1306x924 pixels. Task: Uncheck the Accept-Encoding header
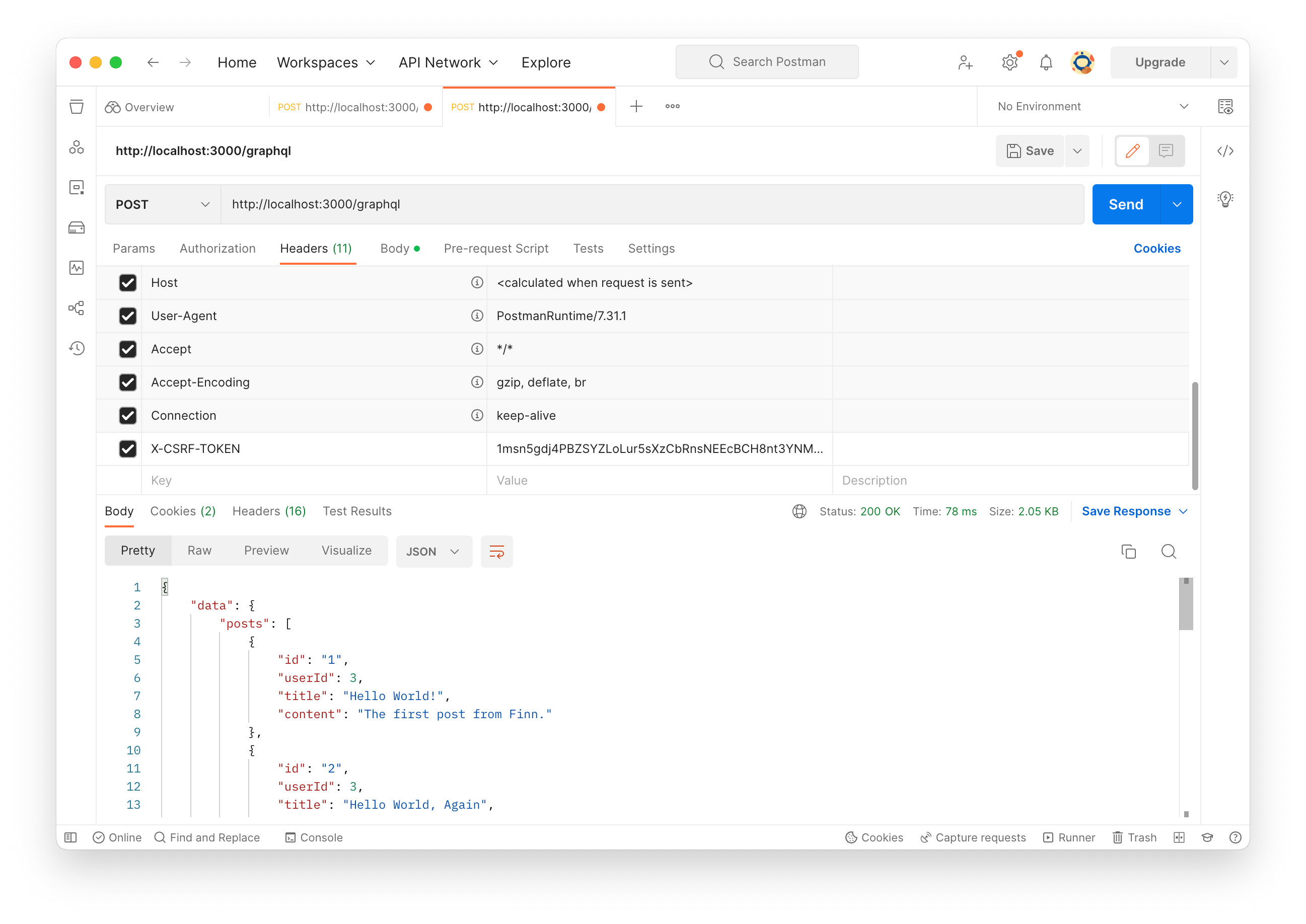coord(127,382)
